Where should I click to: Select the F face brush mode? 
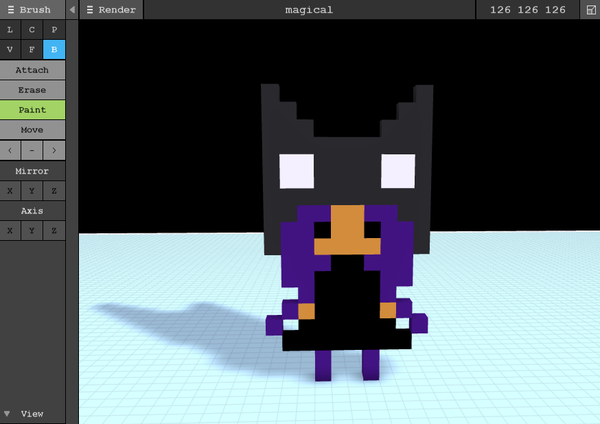pyautogui.click(x=32, y=49)
